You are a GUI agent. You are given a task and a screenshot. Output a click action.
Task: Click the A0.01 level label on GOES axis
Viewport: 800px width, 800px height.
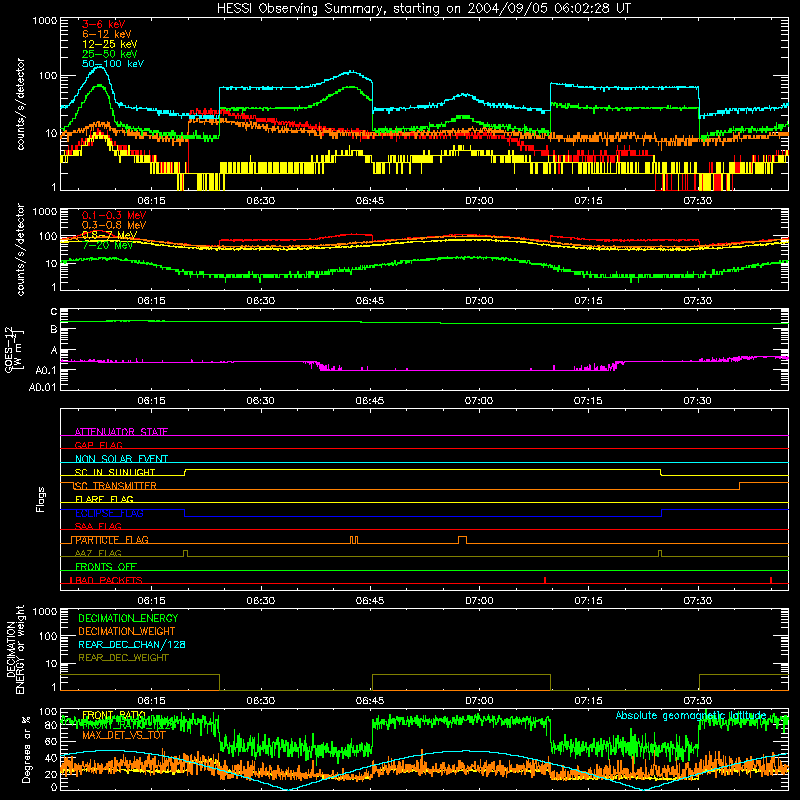[43, 387]
